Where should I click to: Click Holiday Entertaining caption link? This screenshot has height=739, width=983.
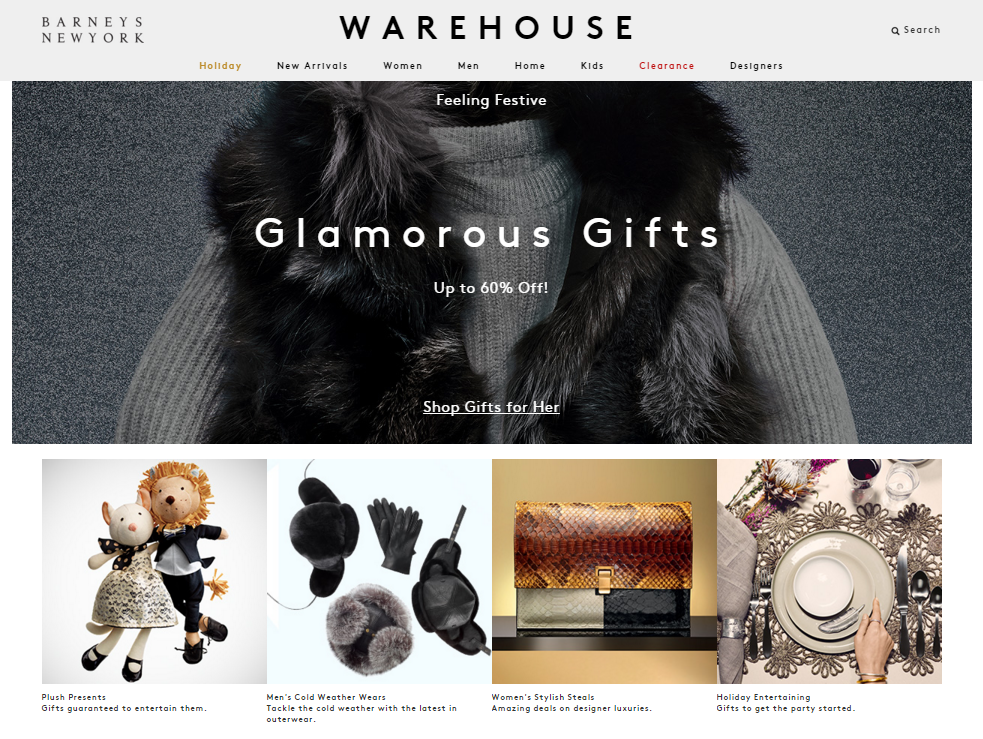pyautogui.click(x=764, y=697)
